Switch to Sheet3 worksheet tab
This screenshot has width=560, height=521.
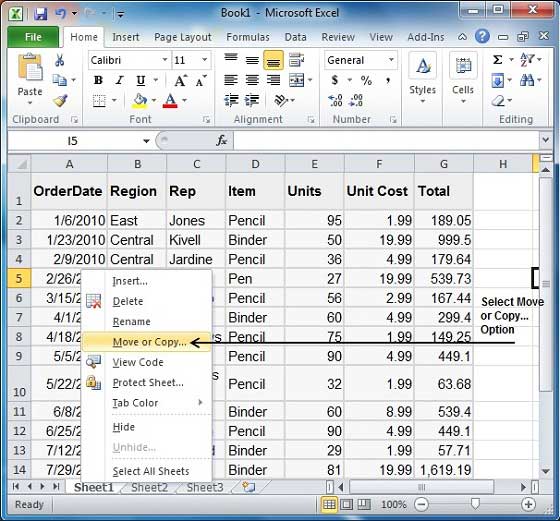(205, 487)
